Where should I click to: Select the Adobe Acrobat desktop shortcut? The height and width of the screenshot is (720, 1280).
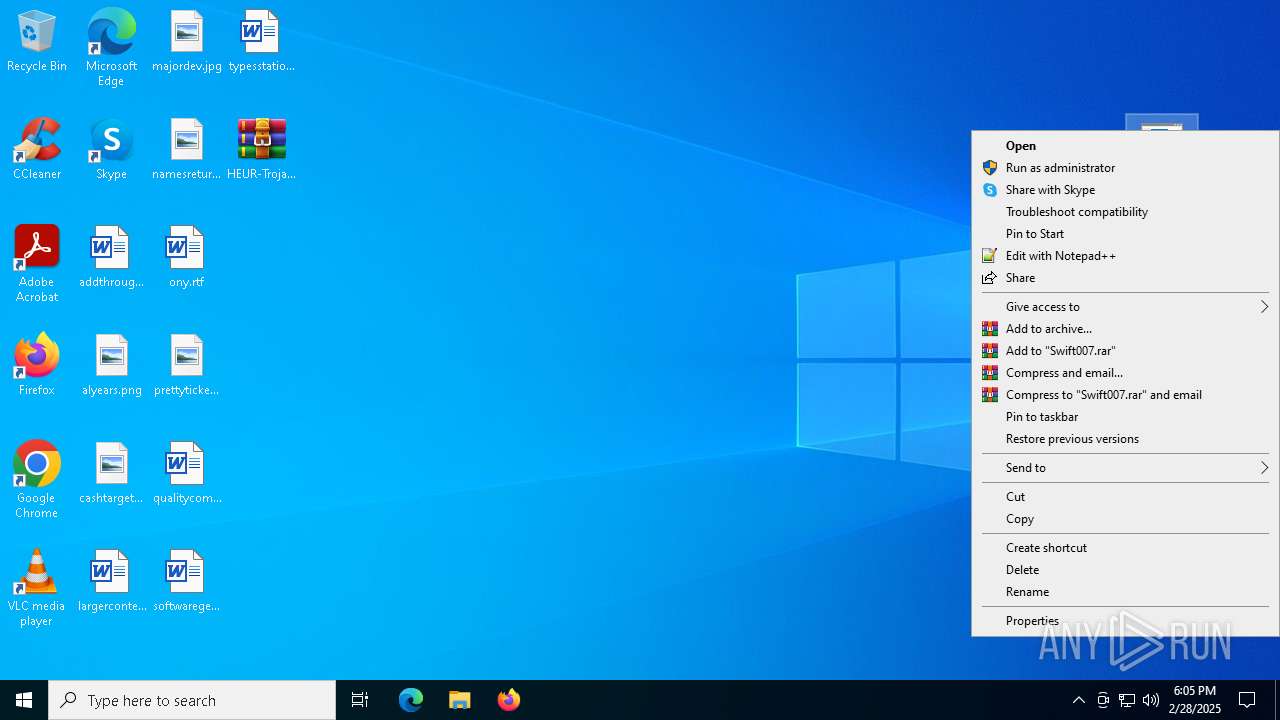coord(37,264)
